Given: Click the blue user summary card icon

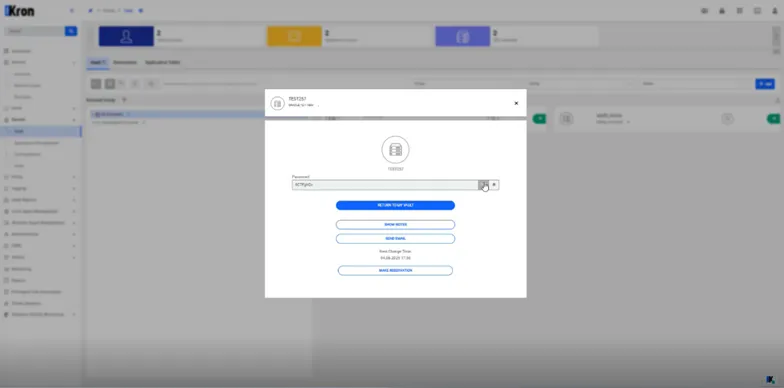Looking at the screenshot, I should click(126, 36).
